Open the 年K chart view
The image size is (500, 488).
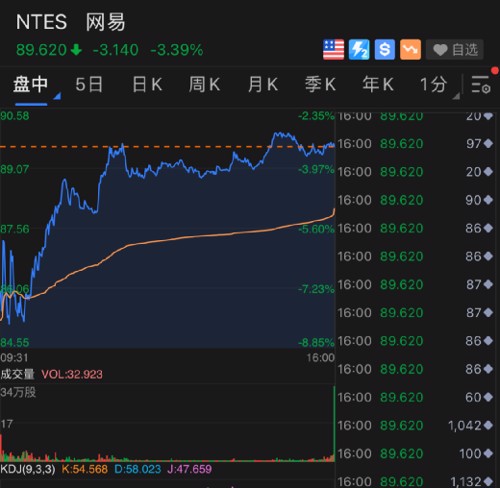(x=378, y=84)
